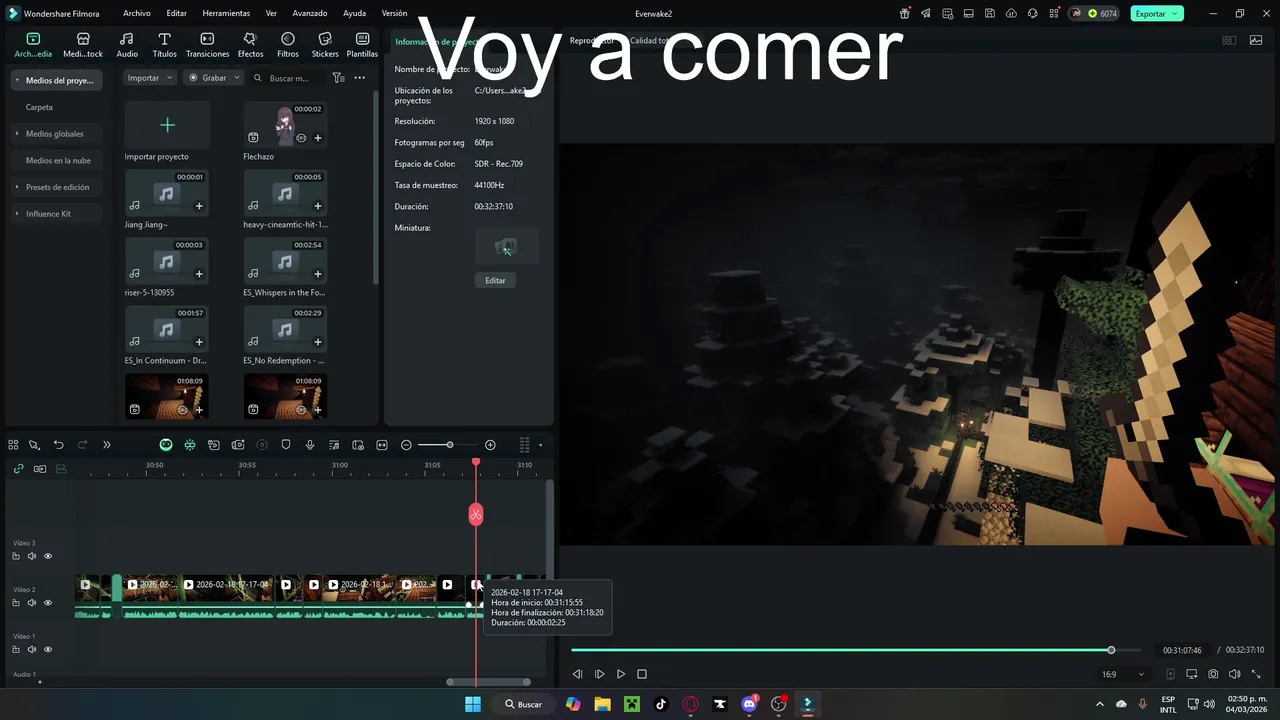This screenshot has width=1280, height=720.
Task: Mute the Vídeo 3 track
Action: pos(32,556)
